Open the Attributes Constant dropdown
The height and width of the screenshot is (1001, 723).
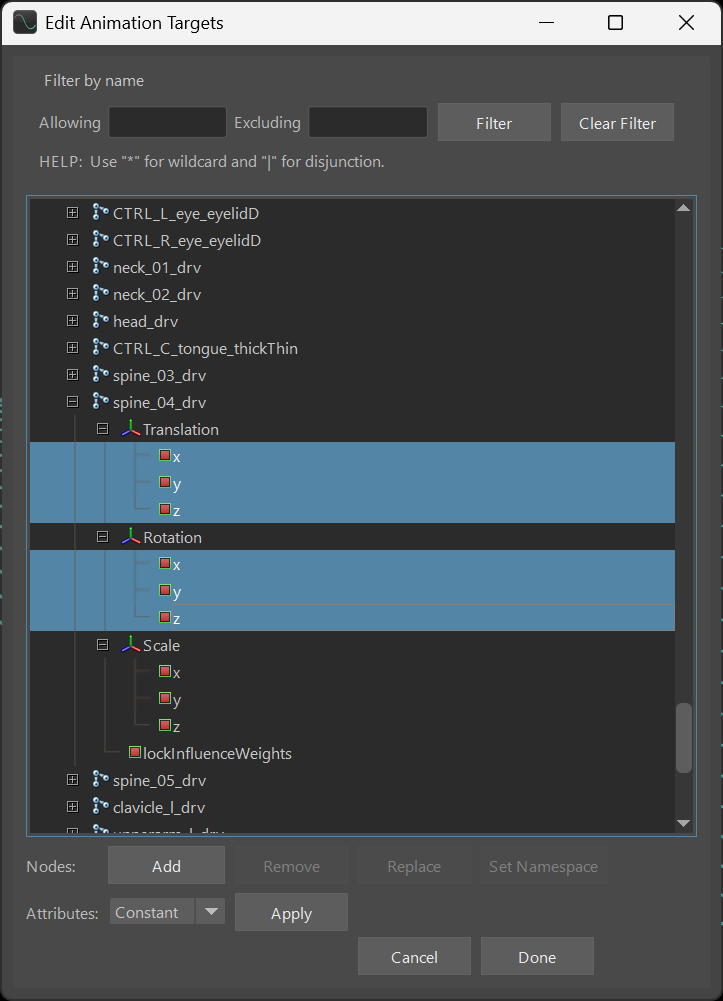pos(211,912)
